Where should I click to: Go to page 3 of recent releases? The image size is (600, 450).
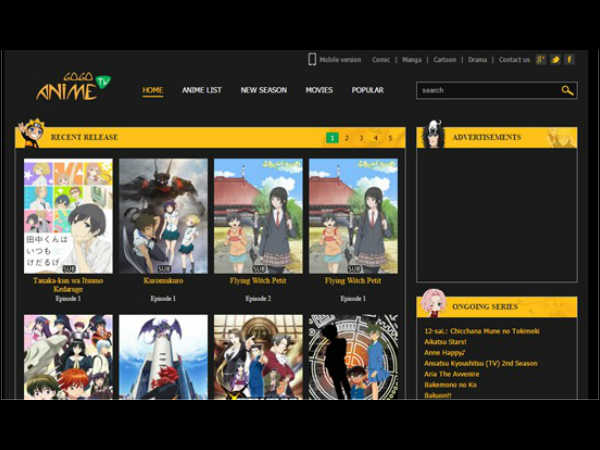coord(361,138)
